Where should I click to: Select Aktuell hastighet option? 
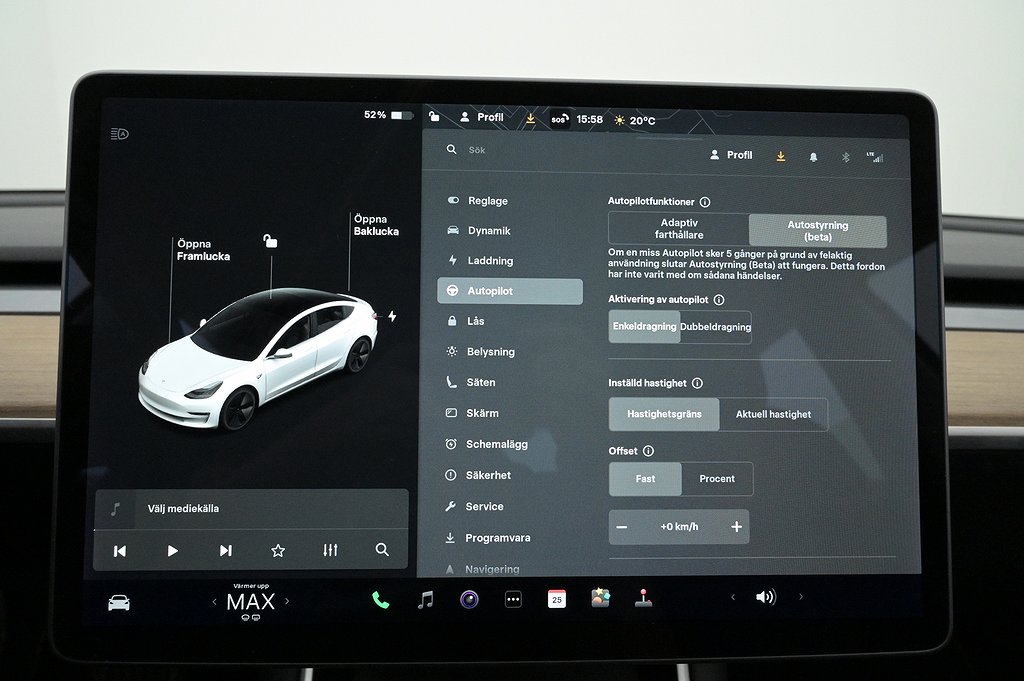(x=773, y=414)
